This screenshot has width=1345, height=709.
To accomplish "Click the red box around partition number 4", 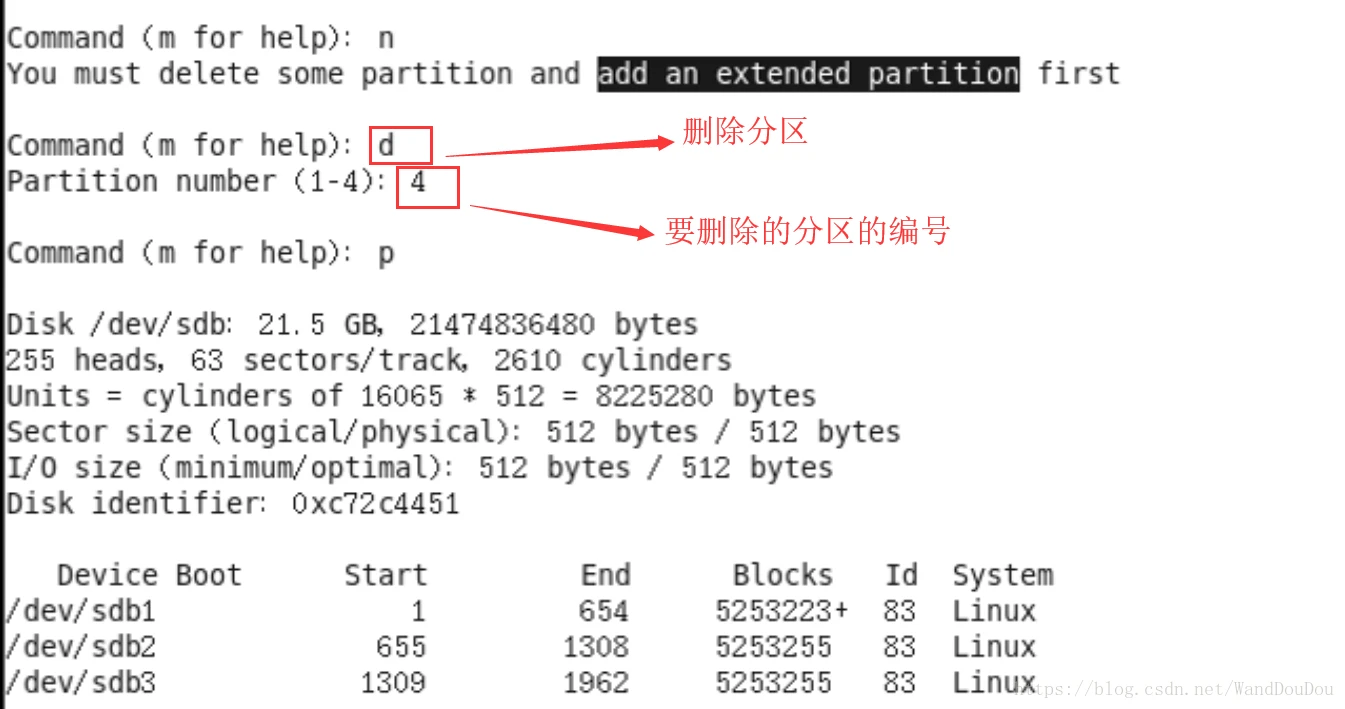I will point(427,186).
